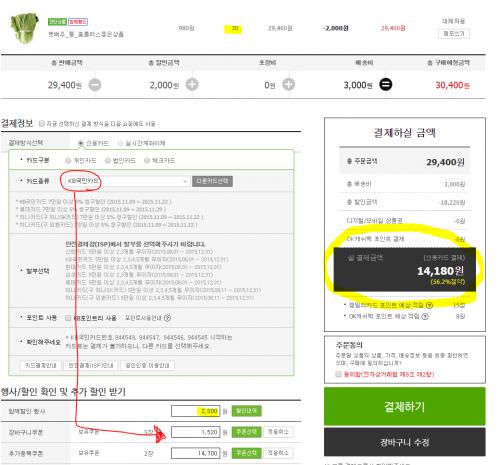This screenshot has width=500, height=465.
Task: Select the 실시간계좌이체 payment radio button
Action: pyautogui.click(x=120, y=143)
